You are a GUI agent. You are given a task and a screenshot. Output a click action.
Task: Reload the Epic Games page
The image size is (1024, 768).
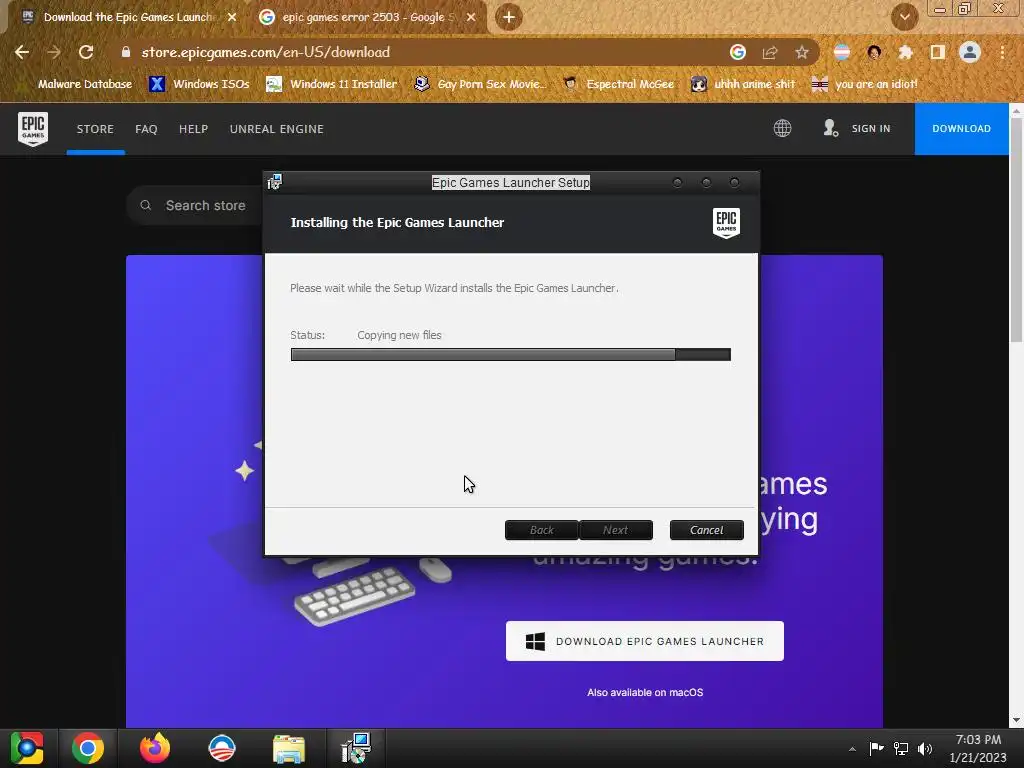[86, 52]
